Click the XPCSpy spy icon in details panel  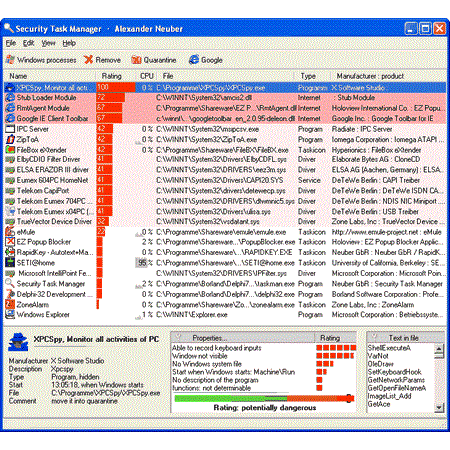[18, 342]
